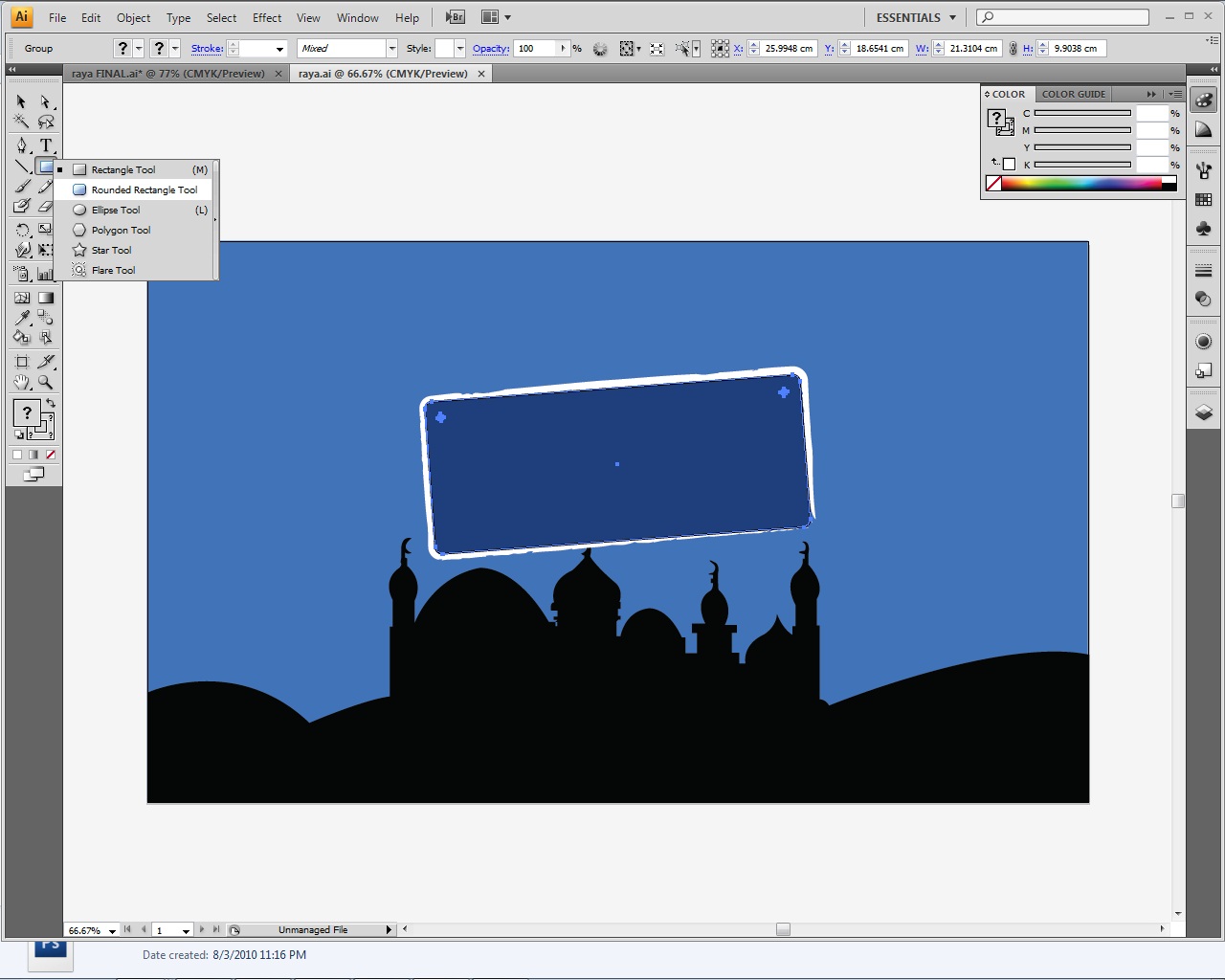Set fill color to None

tap(50, 455)
